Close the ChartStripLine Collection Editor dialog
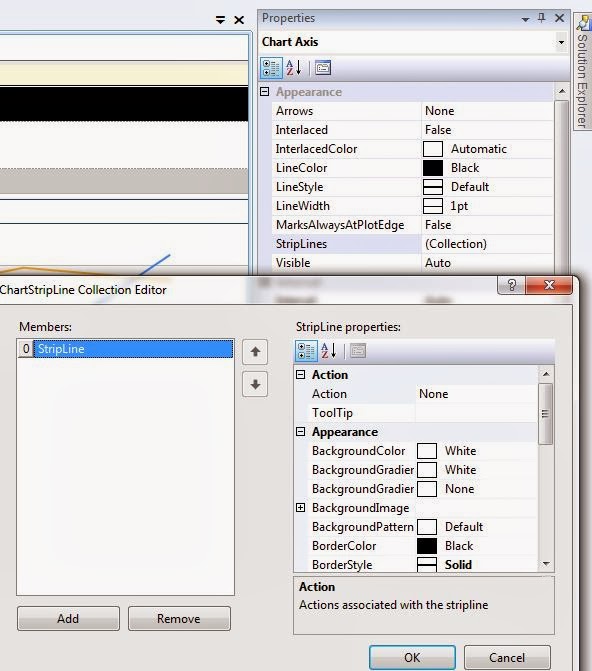592x671 pixels. pos(549,285)
